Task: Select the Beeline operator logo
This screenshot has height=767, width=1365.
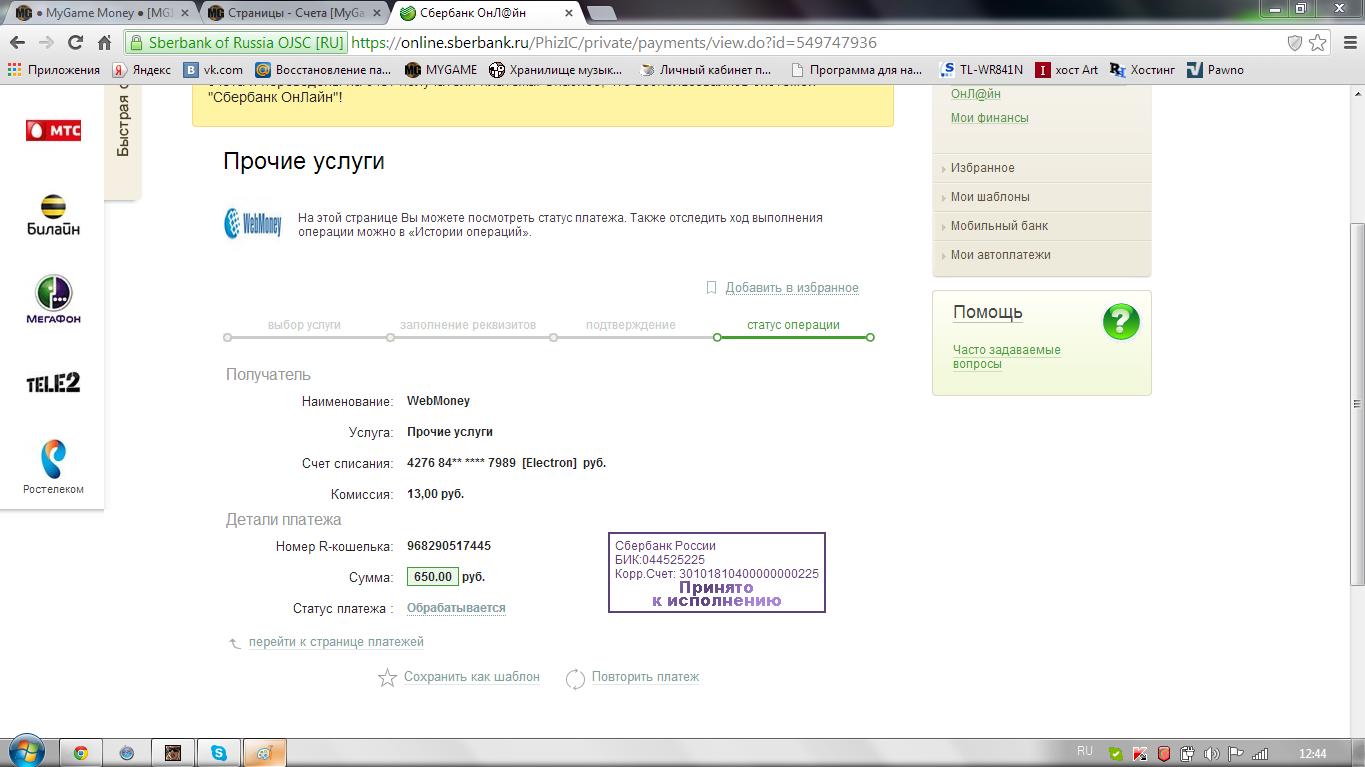Action: pyautogui.click(x=53, y=215)
